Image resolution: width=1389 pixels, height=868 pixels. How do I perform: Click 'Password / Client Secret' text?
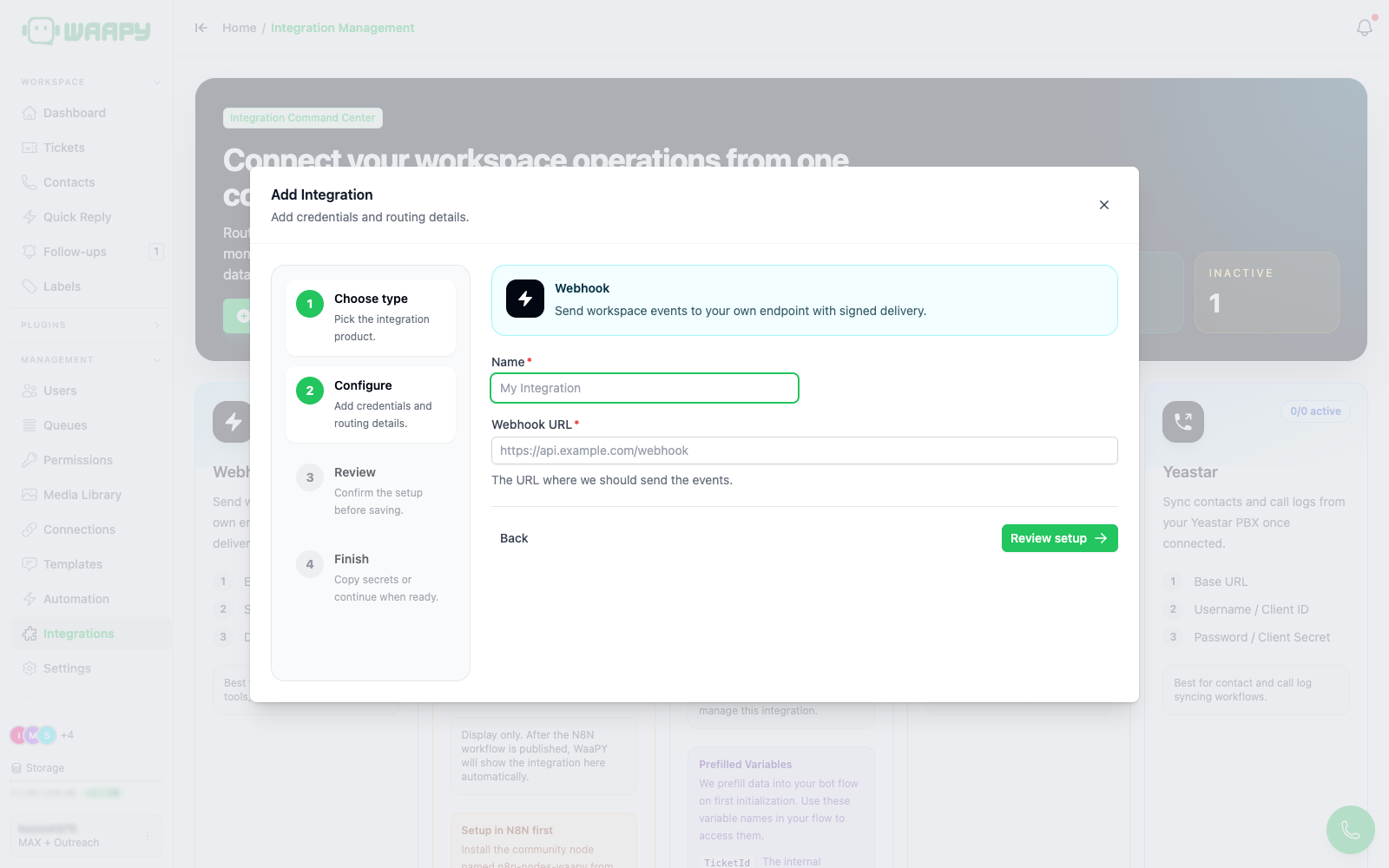[x=1261, y=637]
